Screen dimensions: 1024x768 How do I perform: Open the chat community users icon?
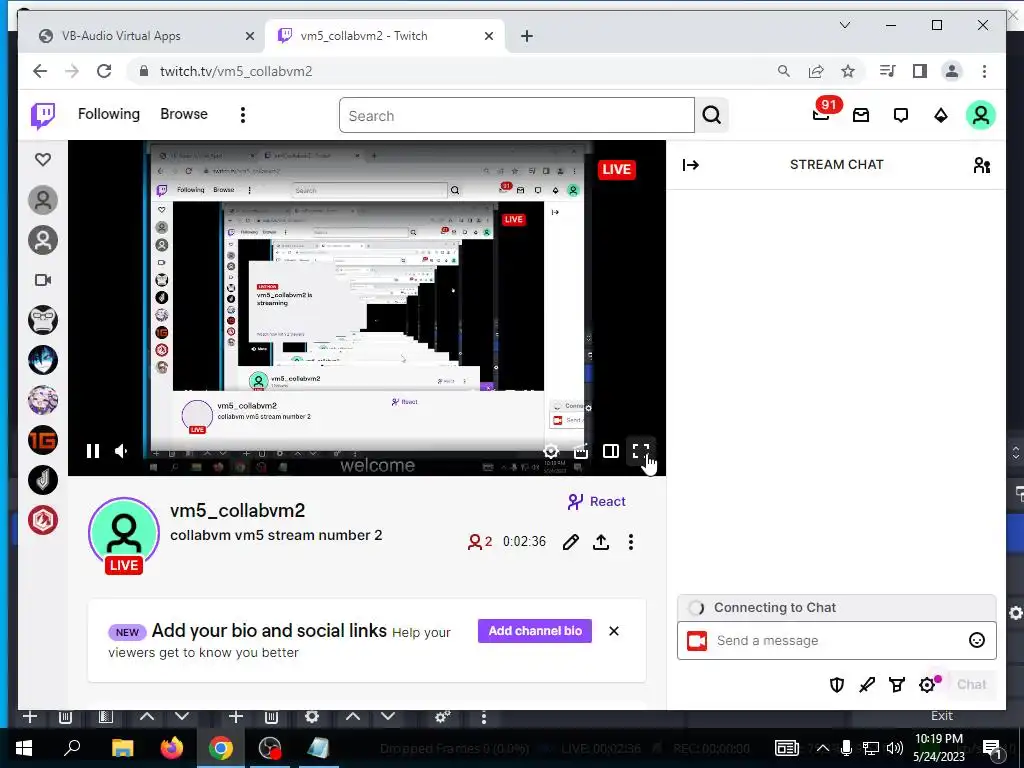tap(982, 165)
